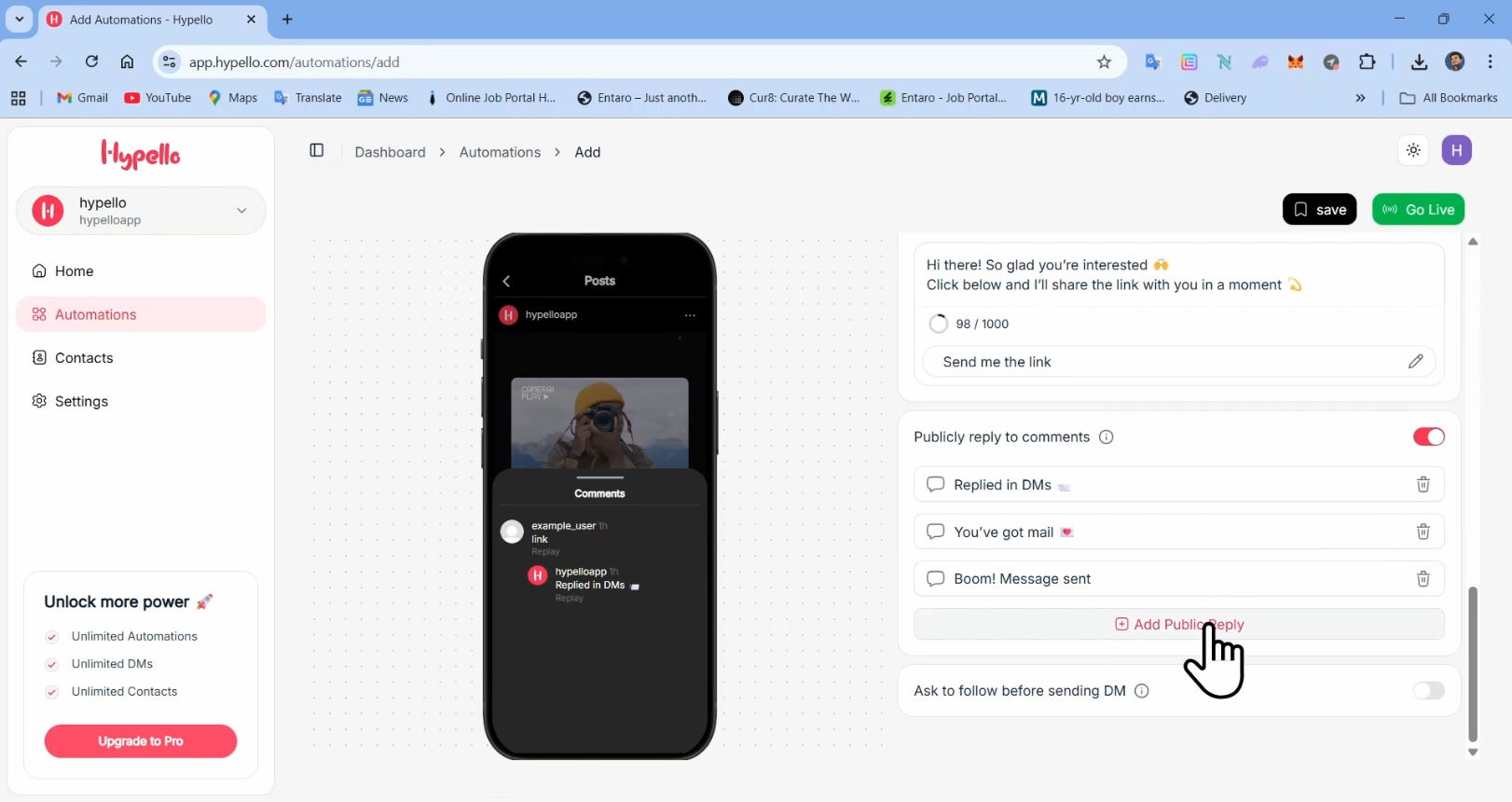Click the automation panel vertical scrollbar

coord(1473,662)
